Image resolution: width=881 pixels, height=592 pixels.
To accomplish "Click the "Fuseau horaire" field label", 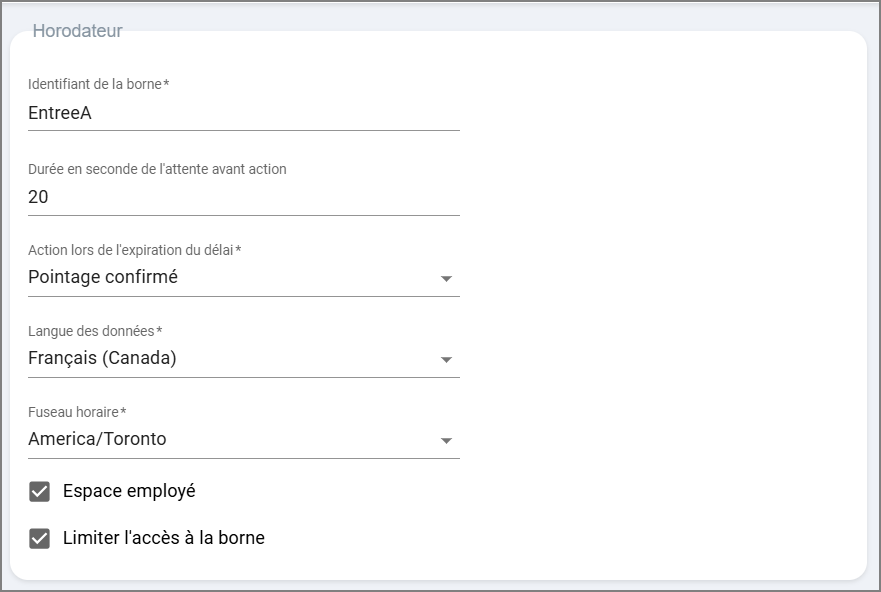I will point(73,411).
